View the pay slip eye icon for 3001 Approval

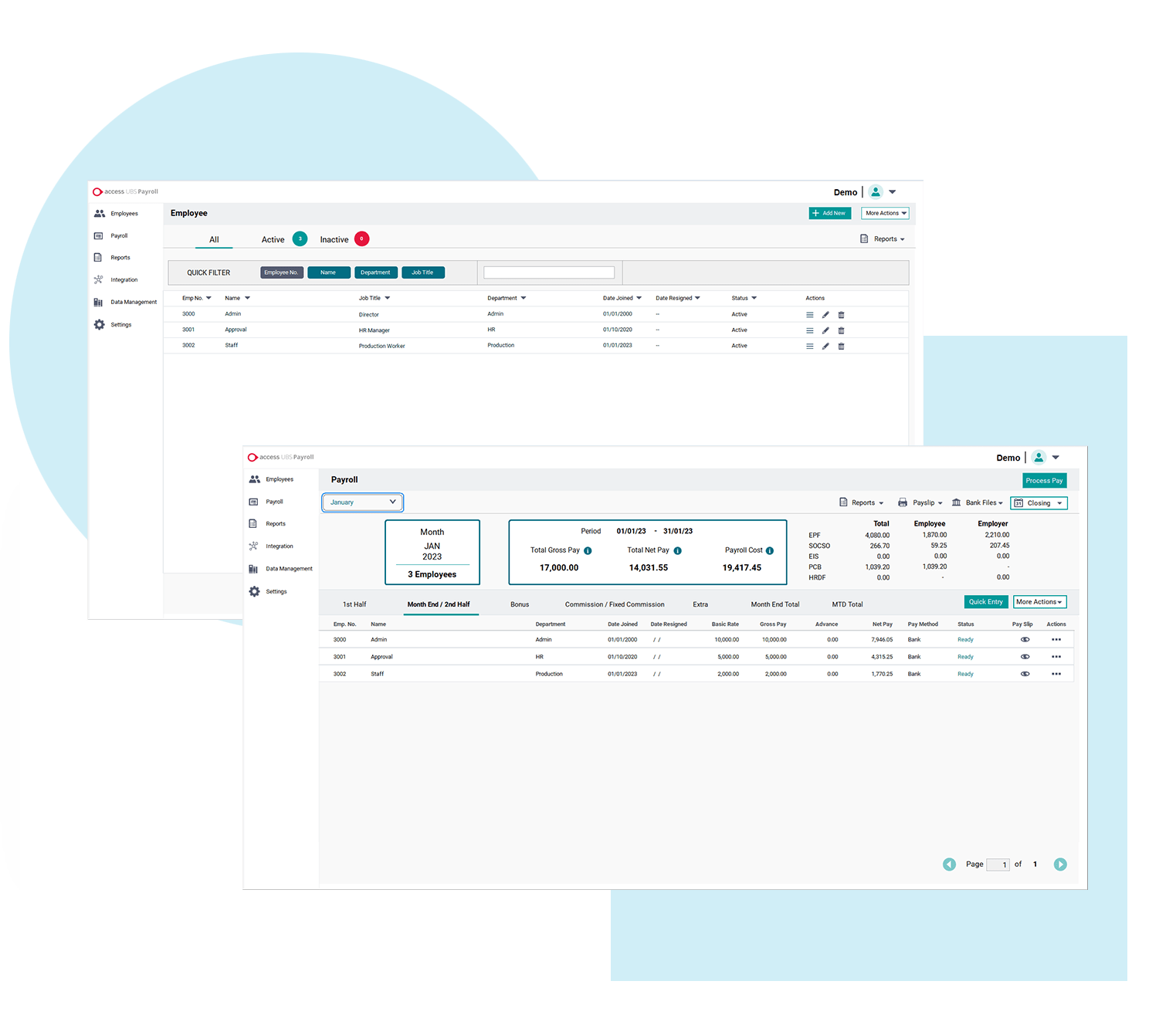point(1025,657)
